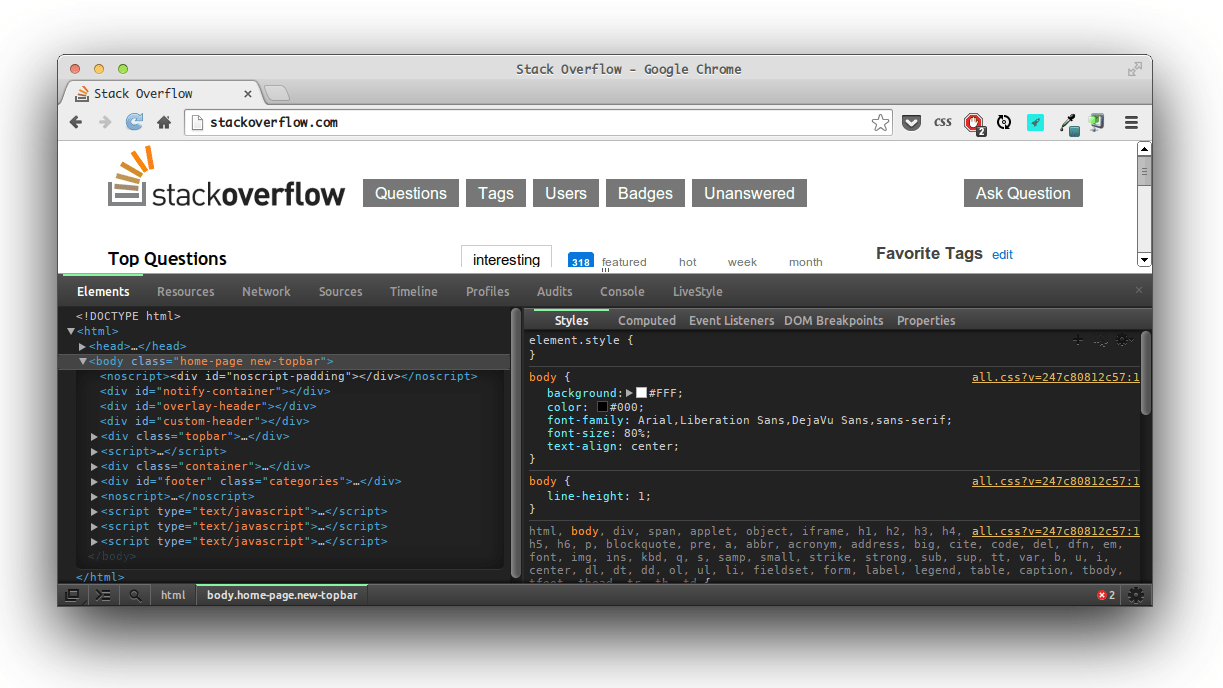The image size is (1223, 688).
Task: Open the DevTools settings gear
Action: 1136,595
